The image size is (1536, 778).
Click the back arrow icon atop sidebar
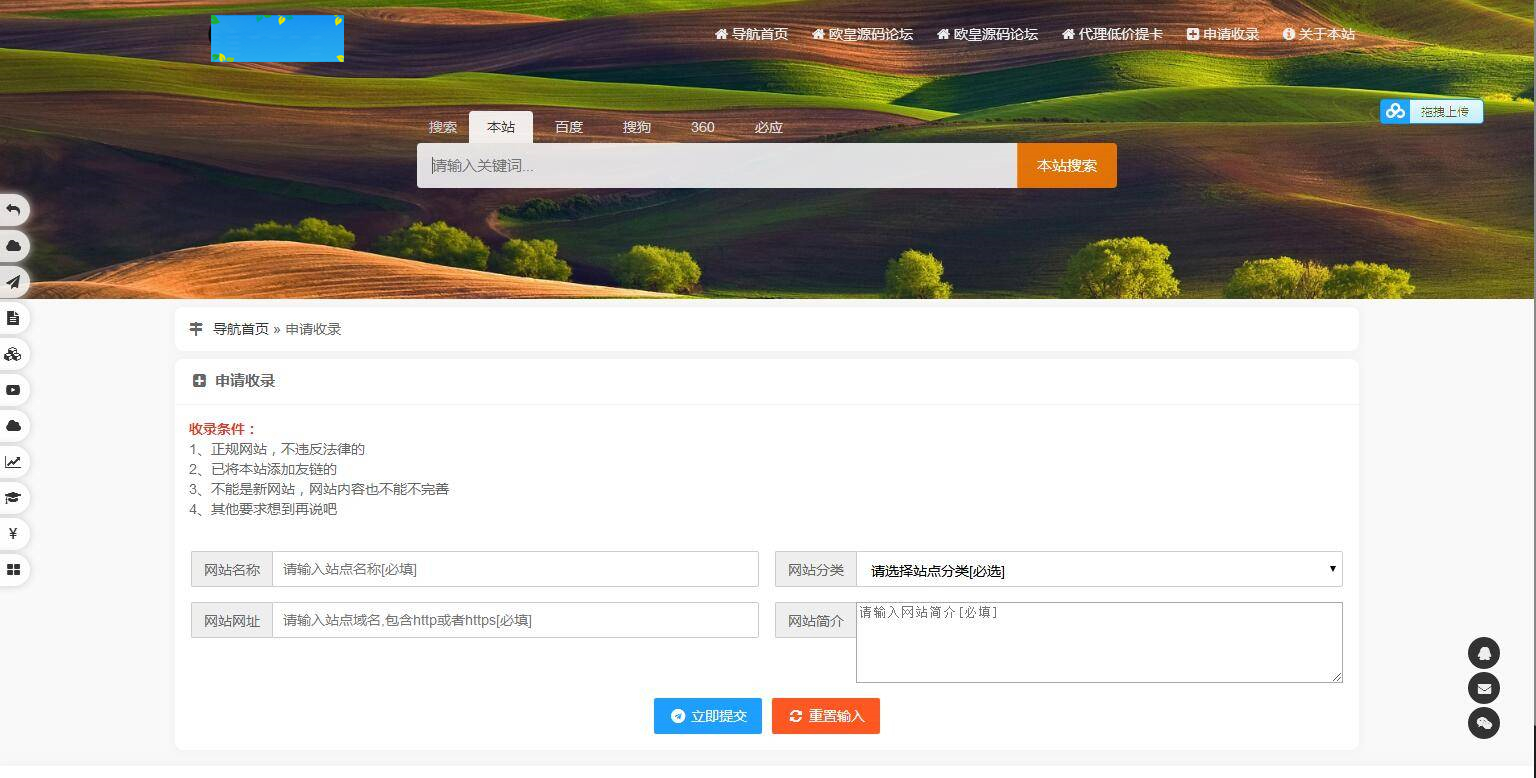(13, 210)
